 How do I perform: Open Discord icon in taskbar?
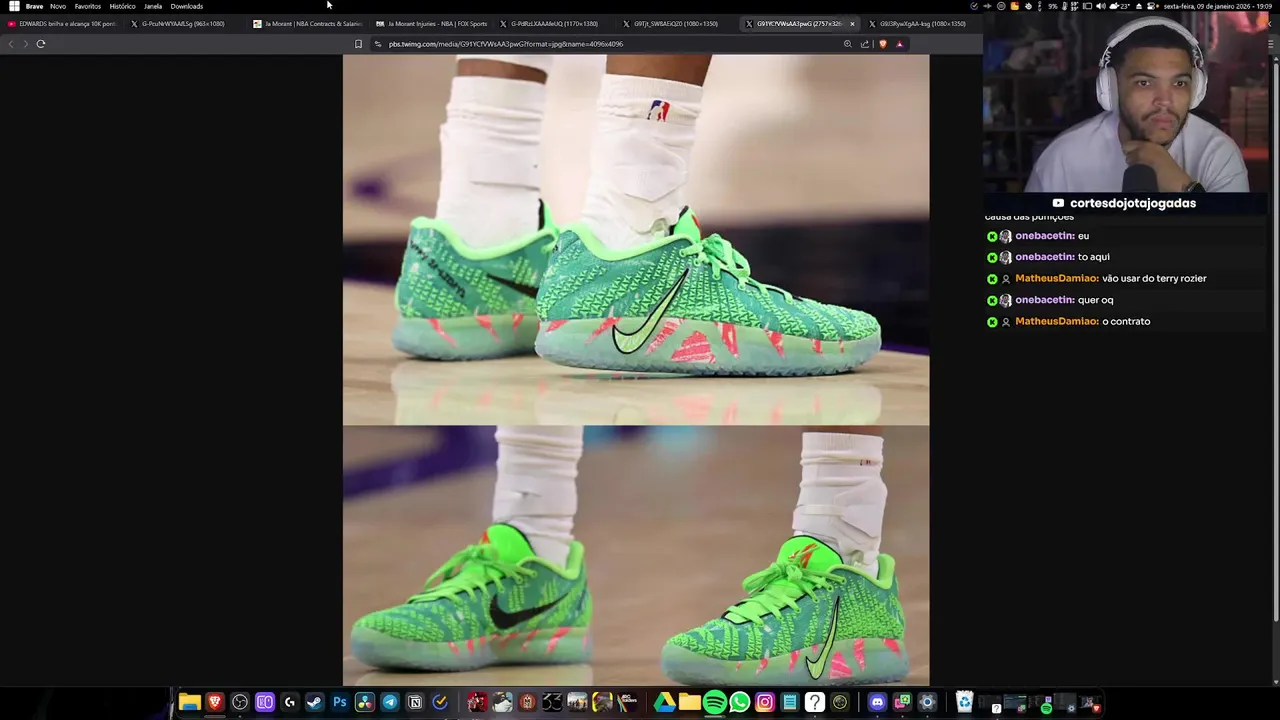(877, 702)
